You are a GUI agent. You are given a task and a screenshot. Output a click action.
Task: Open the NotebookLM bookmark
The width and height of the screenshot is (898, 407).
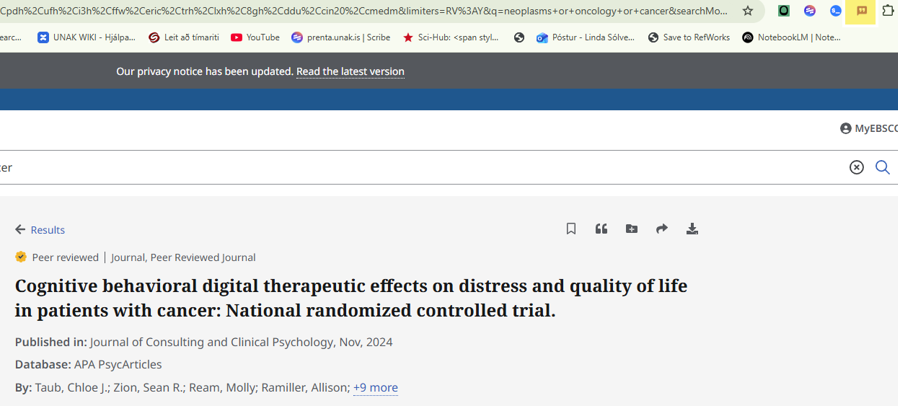pyautogui.click(x=791, y=37)
